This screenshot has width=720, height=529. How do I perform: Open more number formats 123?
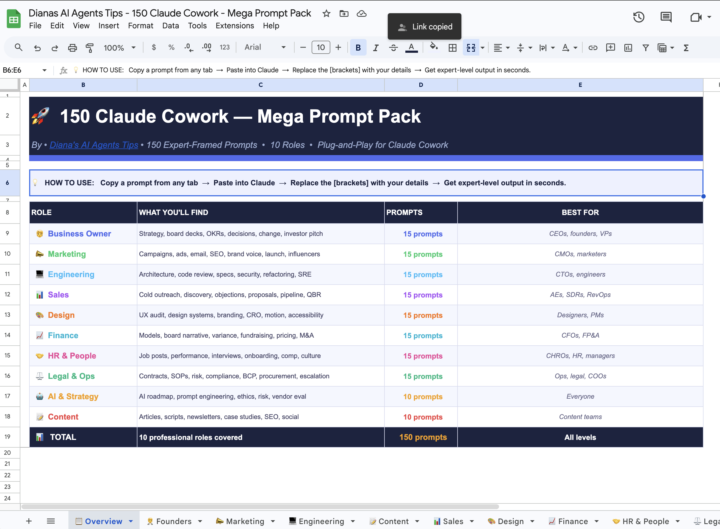(225, 47)
